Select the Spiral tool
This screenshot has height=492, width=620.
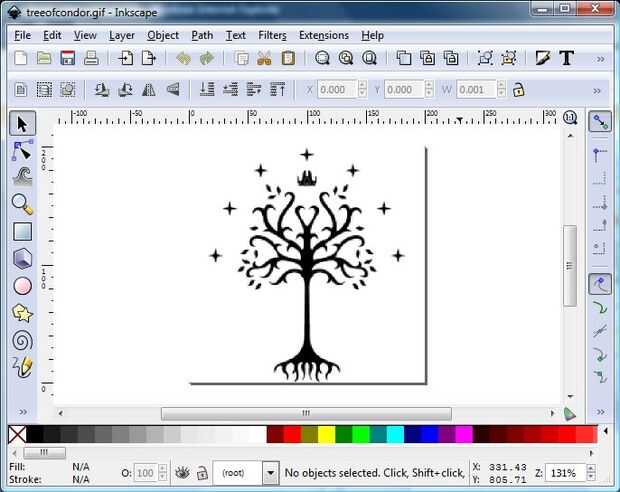click(x=22, y=341)
